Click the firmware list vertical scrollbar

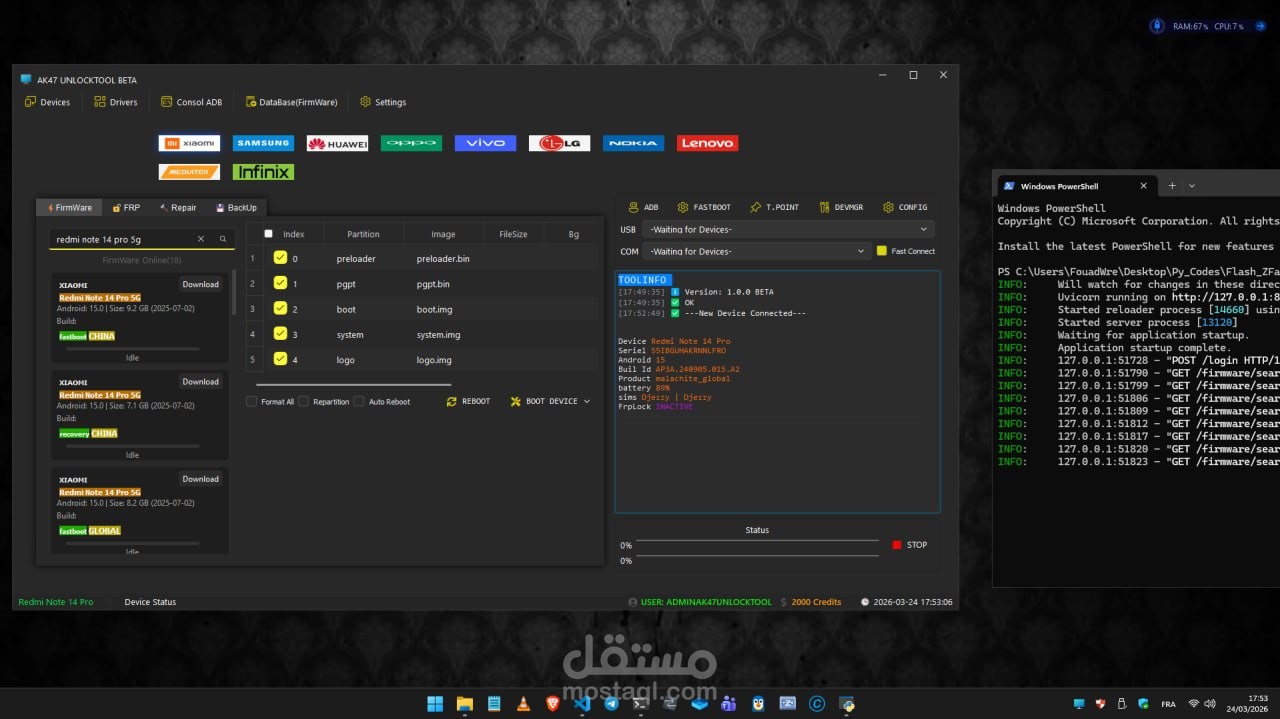pos(234,293)
